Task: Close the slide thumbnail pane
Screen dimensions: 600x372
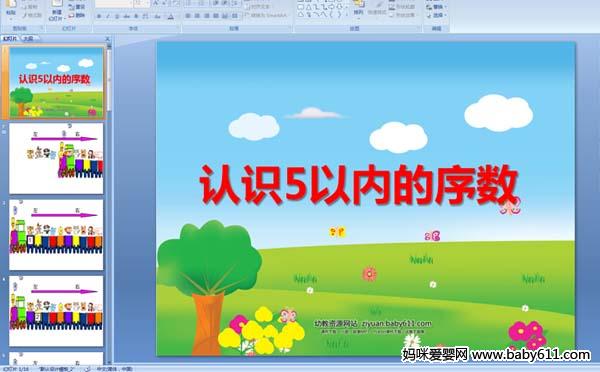Action: pos(108,39)
